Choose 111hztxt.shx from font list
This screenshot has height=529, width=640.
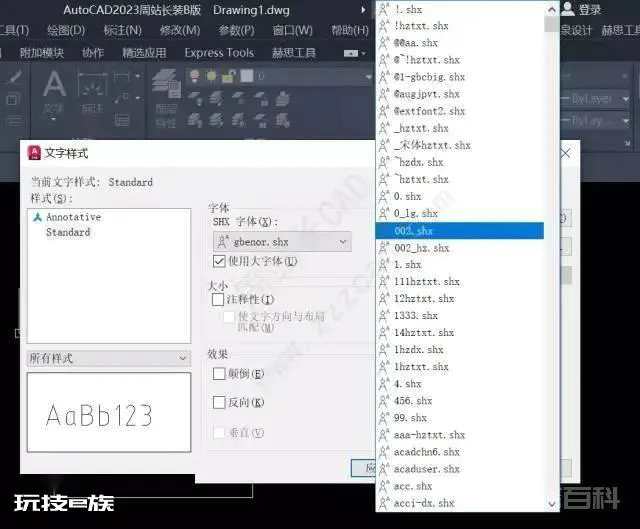[x=460, y=282]
